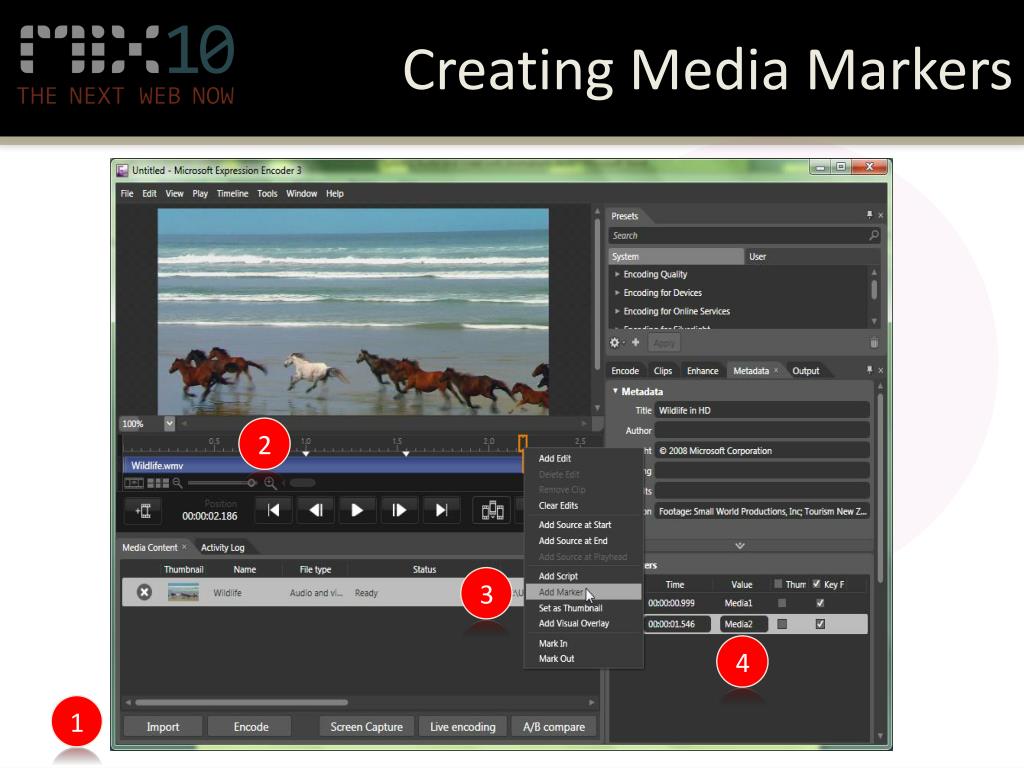Enable the thumbnail checkbox for marker Media1

(782, 603)
